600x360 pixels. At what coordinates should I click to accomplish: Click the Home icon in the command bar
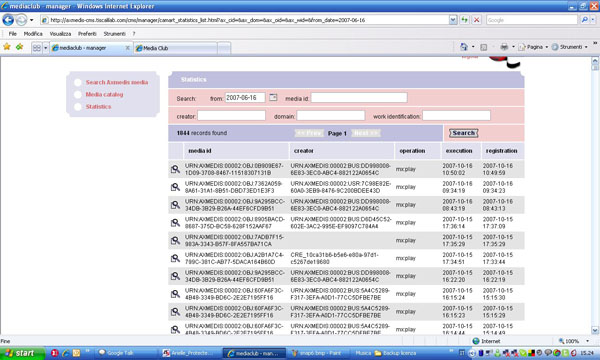coord(463,47)
